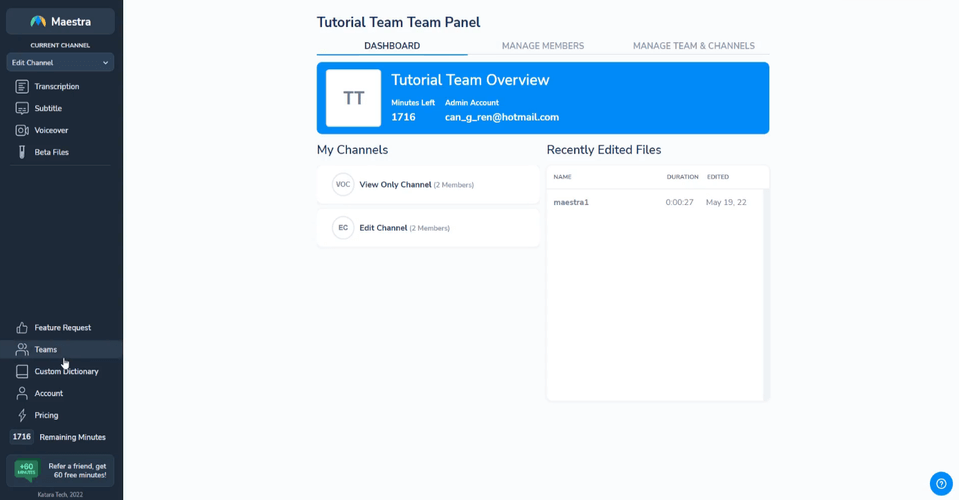
Task: Click the Katara Tech, 2022 footer text
Action: pyautogui.click(x=60, y=494)
